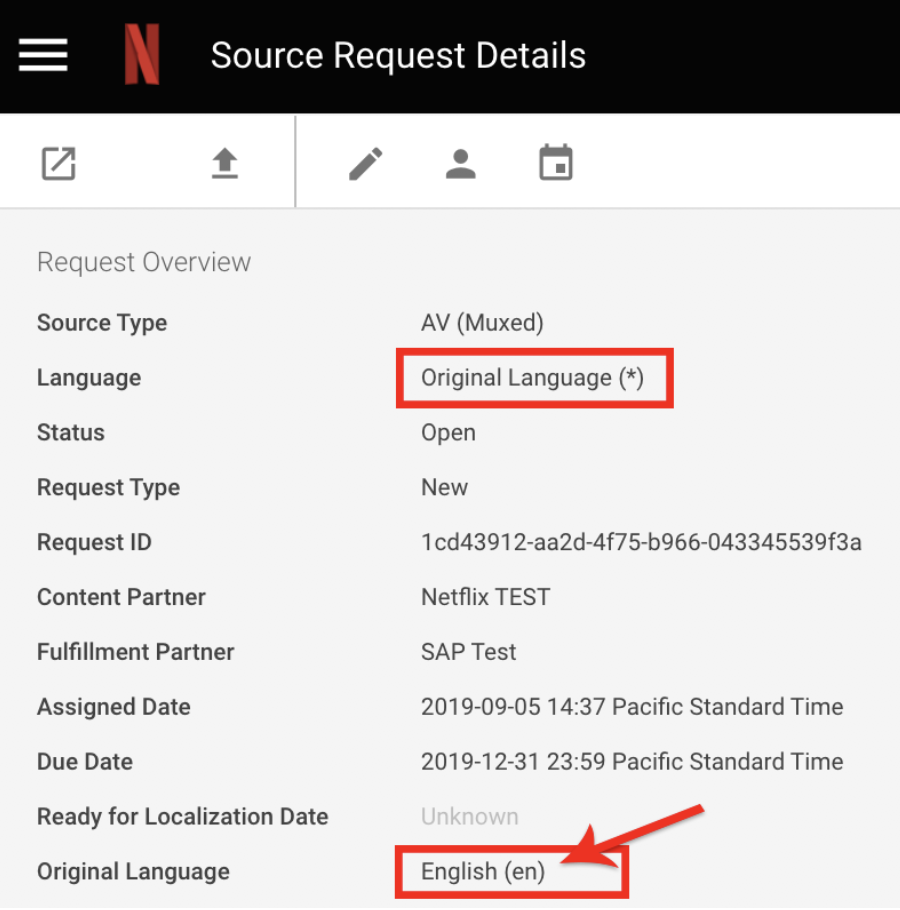Image resolution: width=900 pixels, height=910 pixels.
Task: Click the Netflix logo
Action: pyautogui.click(x=142, y=55)
